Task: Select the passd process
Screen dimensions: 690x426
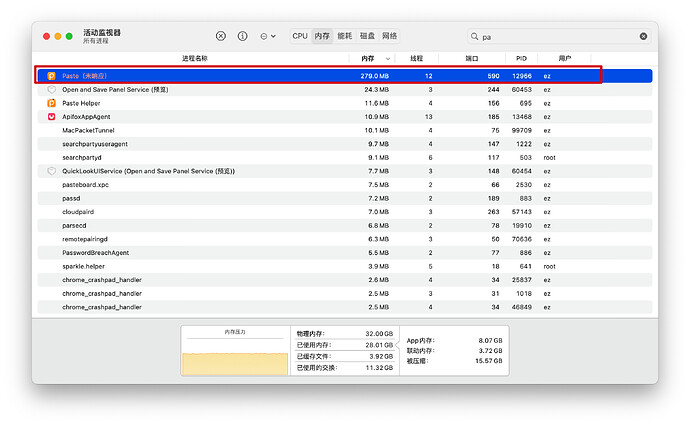Action: click(345, 198)
